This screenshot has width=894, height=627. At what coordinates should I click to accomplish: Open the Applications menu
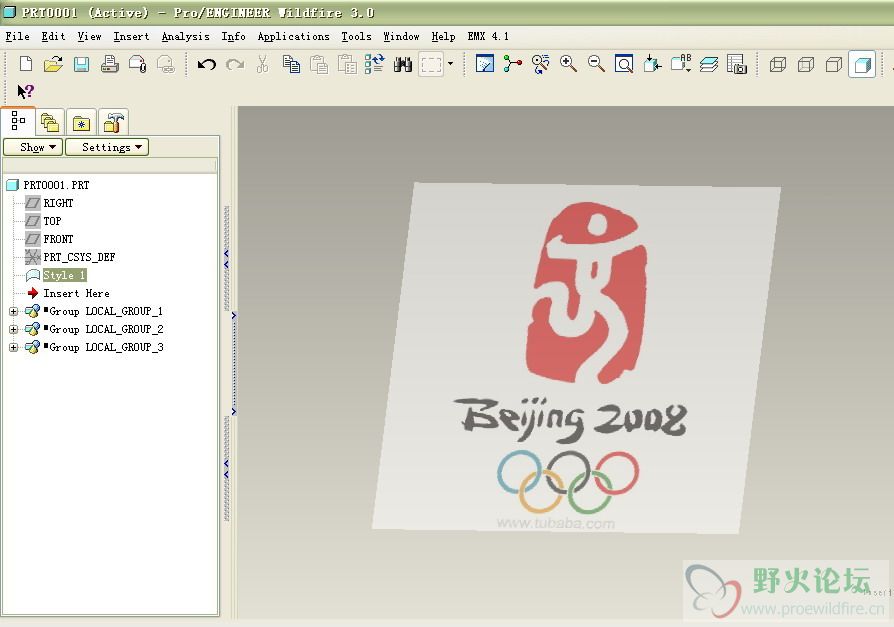click(x=294, y=36)
